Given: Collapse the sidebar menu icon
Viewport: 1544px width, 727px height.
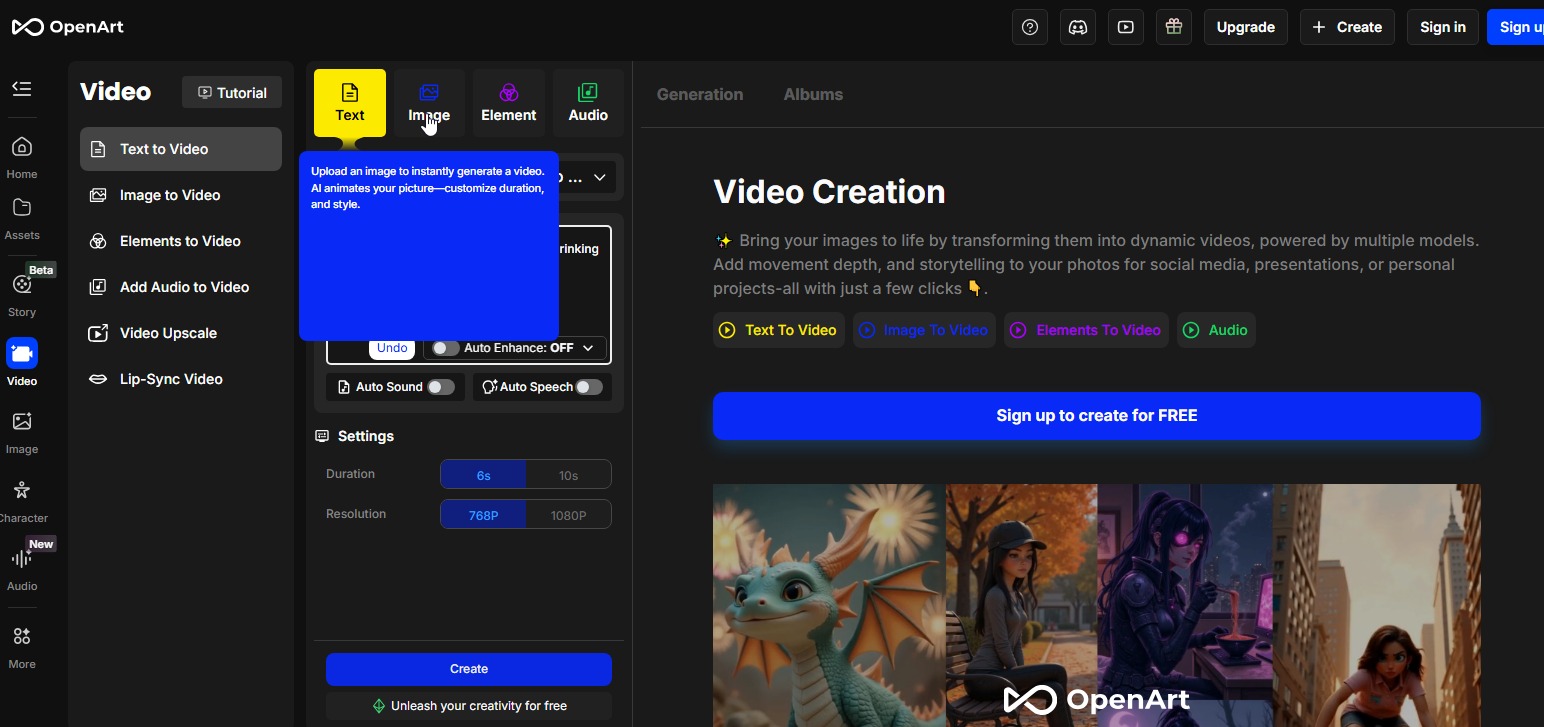Looking at the screenshot, I should tap(22, 89).
